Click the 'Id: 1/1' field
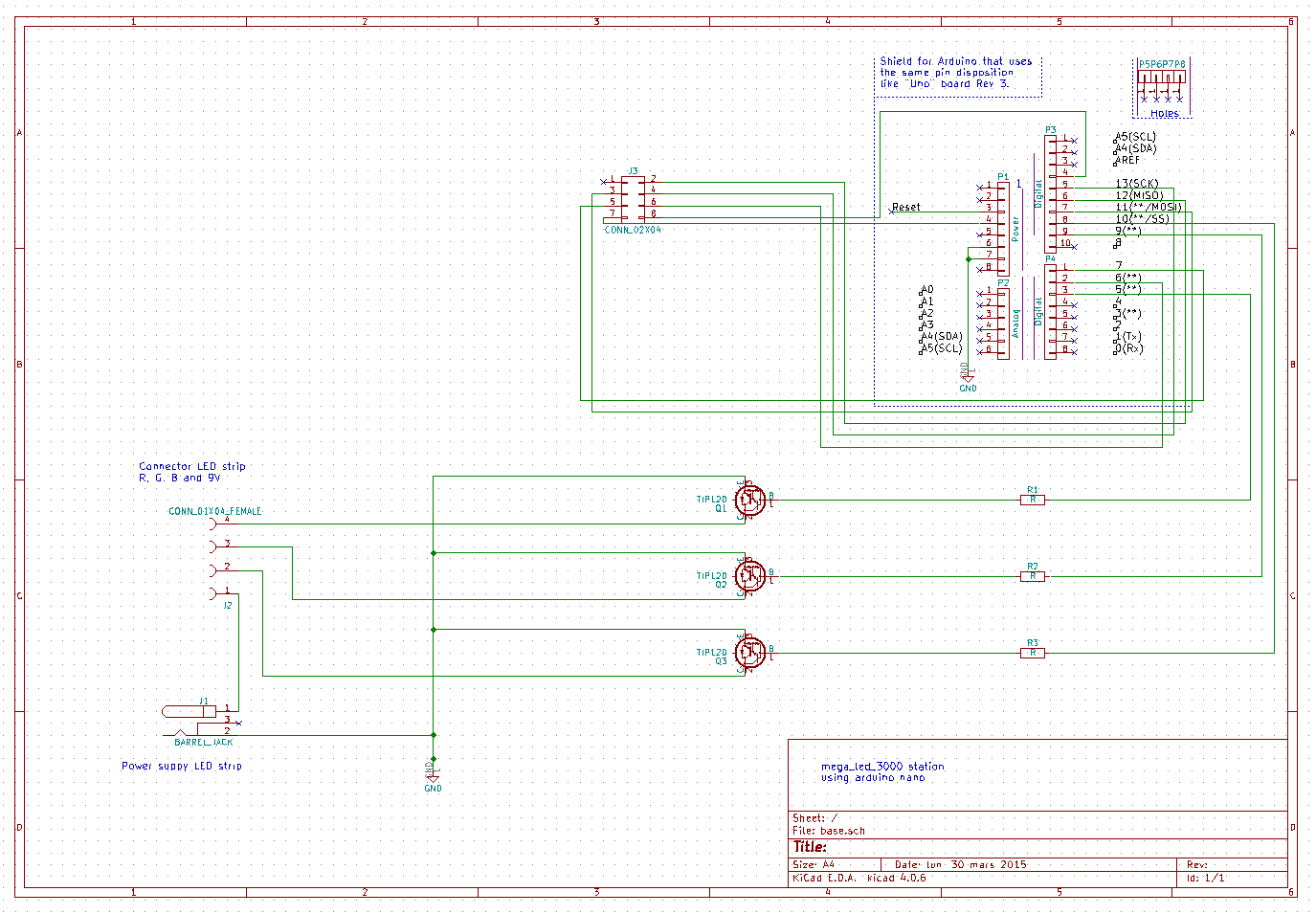This screenshot has width=1316, height=914. pyautogui.click(x=1206, y=878)
